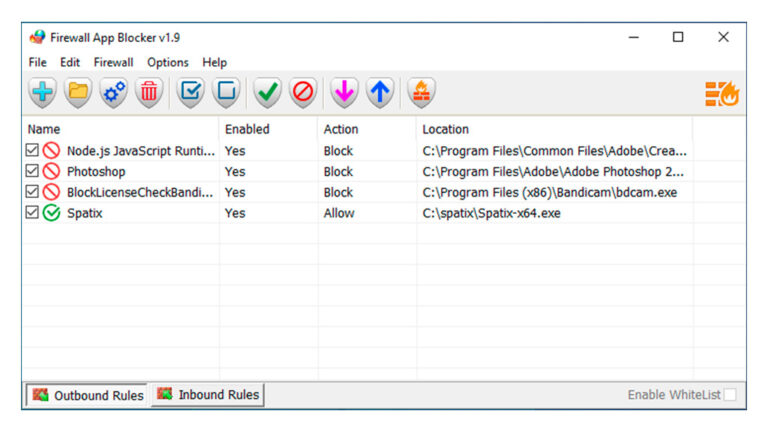Screen dimensions: 768x432
Task: Click the red prohibited Block icon
Action: (303, 92)
